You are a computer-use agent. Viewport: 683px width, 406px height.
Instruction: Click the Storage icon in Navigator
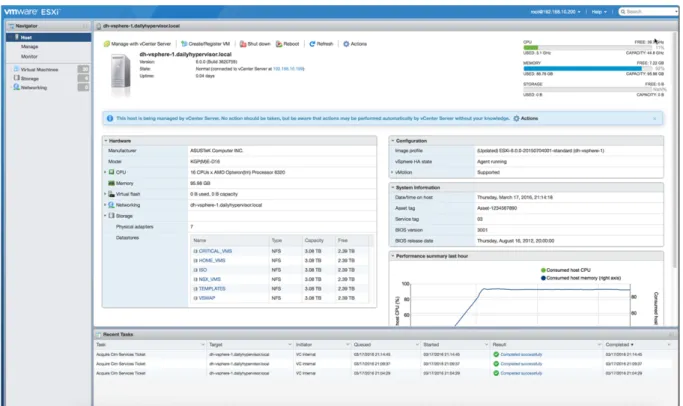[x=17, y=78]
